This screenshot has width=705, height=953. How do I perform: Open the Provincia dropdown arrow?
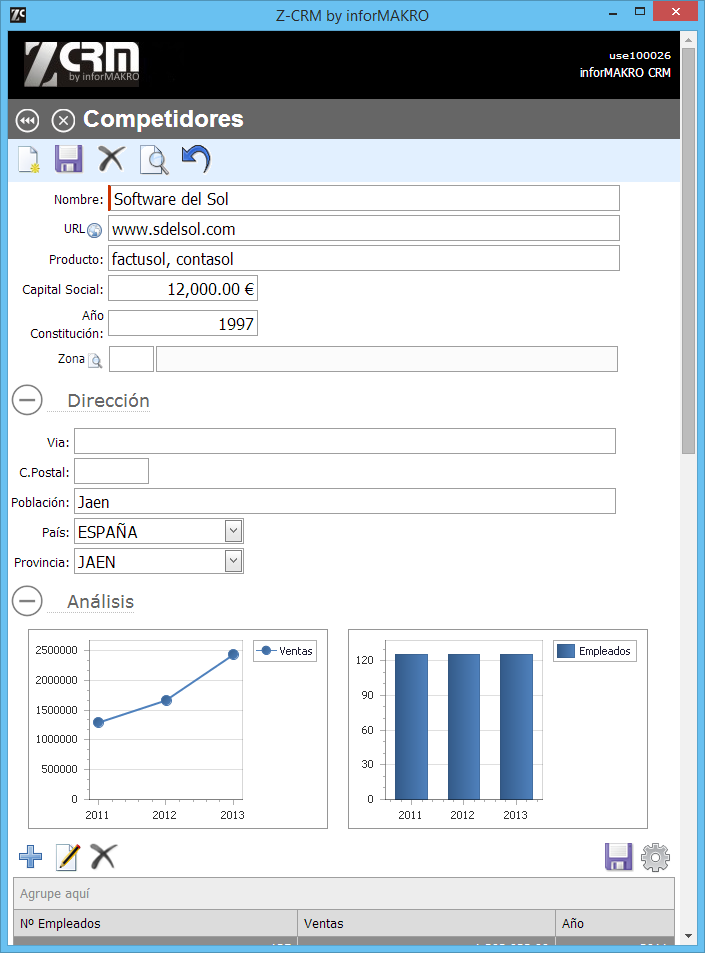(233, 561)
